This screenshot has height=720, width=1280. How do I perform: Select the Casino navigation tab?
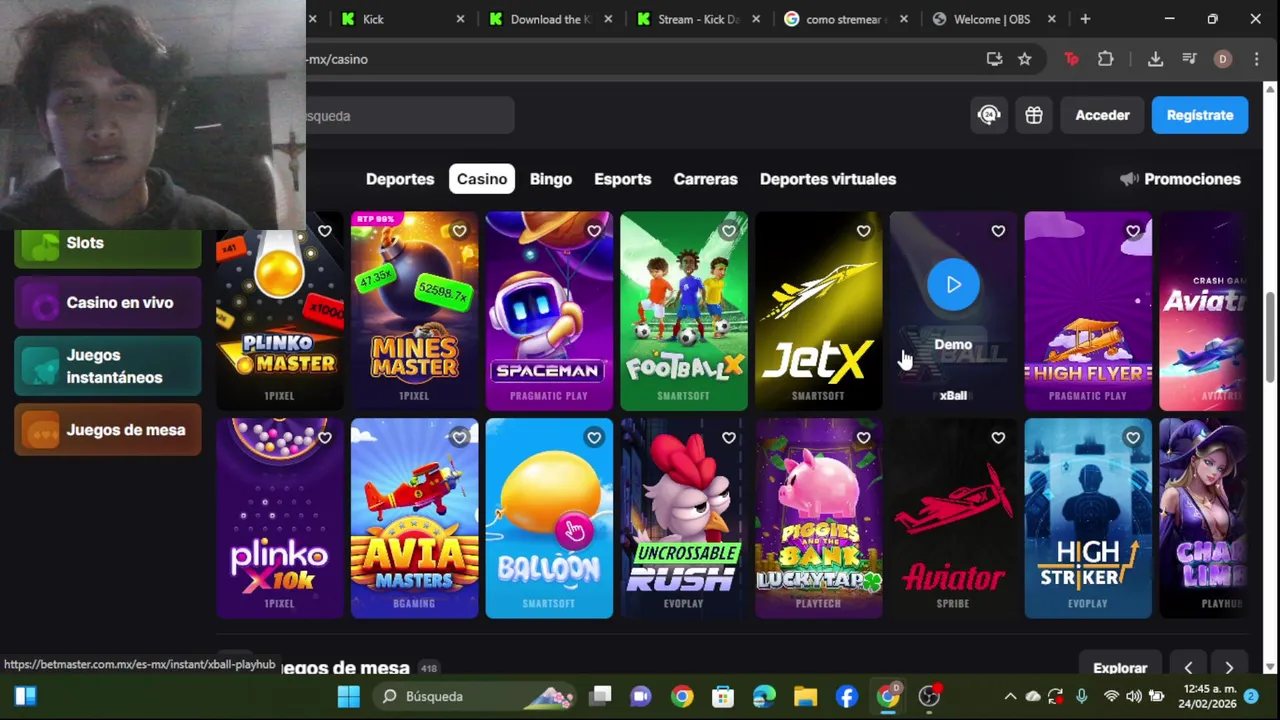click(482, 179)
